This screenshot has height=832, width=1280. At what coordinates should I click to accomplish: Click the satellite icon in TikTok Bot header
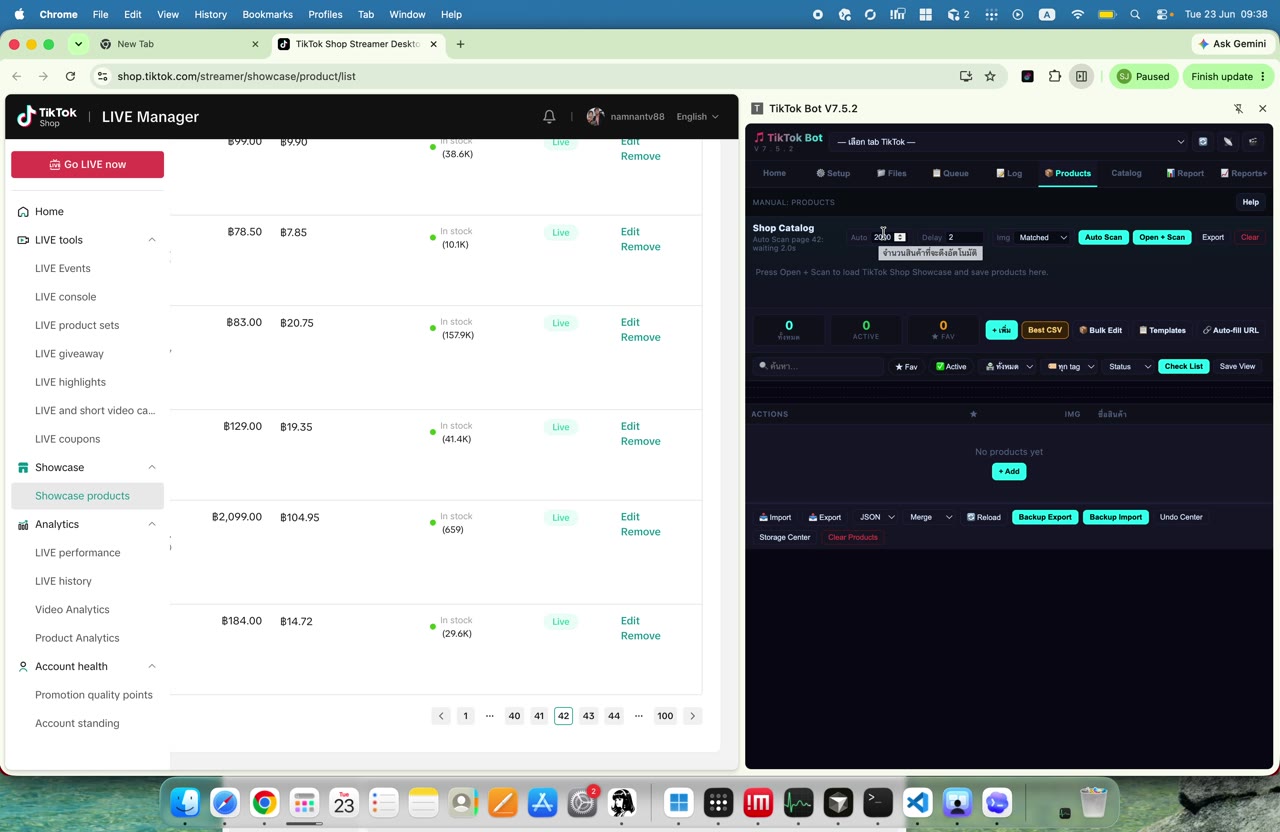click(1228, 142)
